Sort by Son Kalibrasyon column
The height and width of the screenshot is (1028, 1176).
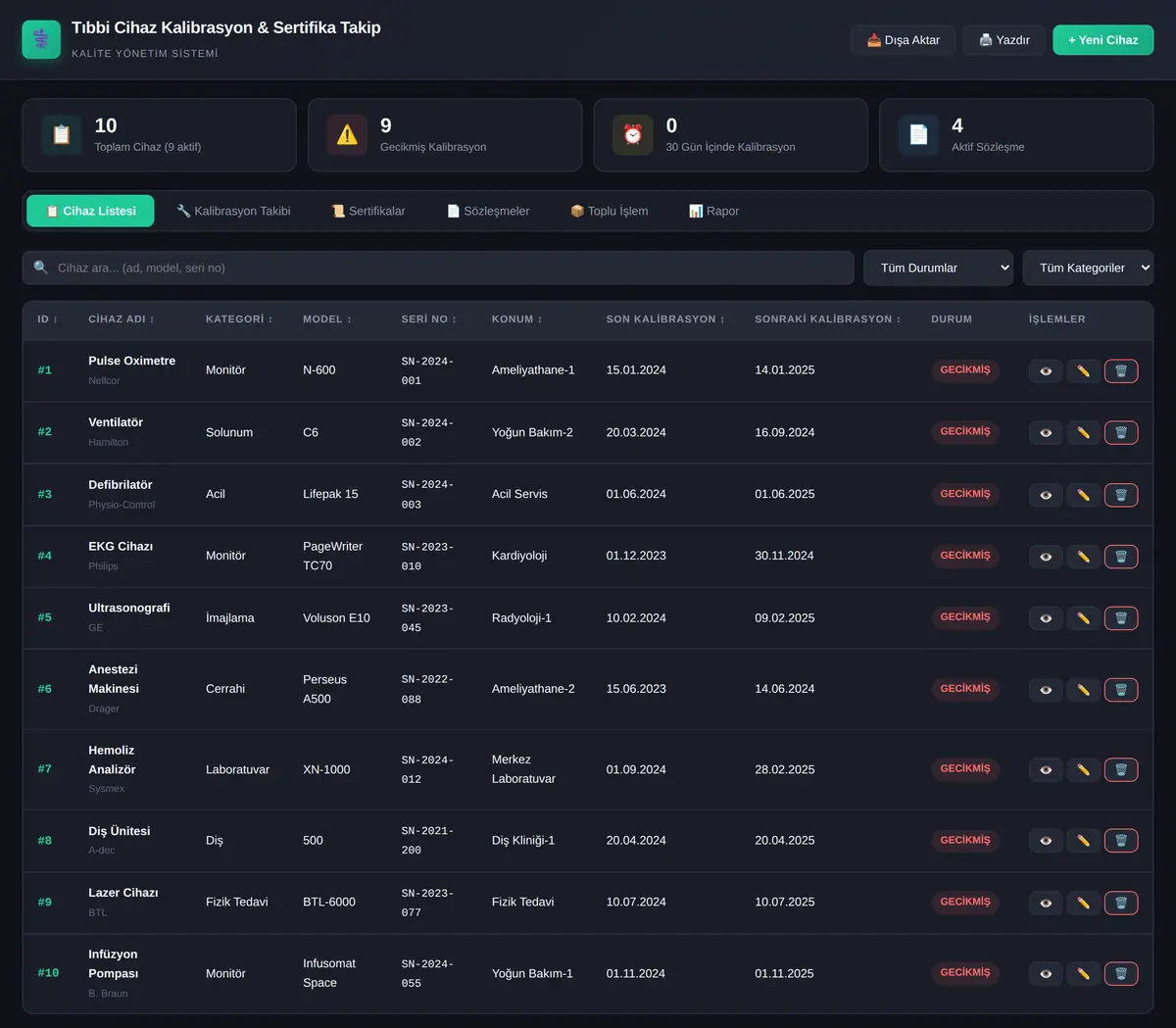665,319
